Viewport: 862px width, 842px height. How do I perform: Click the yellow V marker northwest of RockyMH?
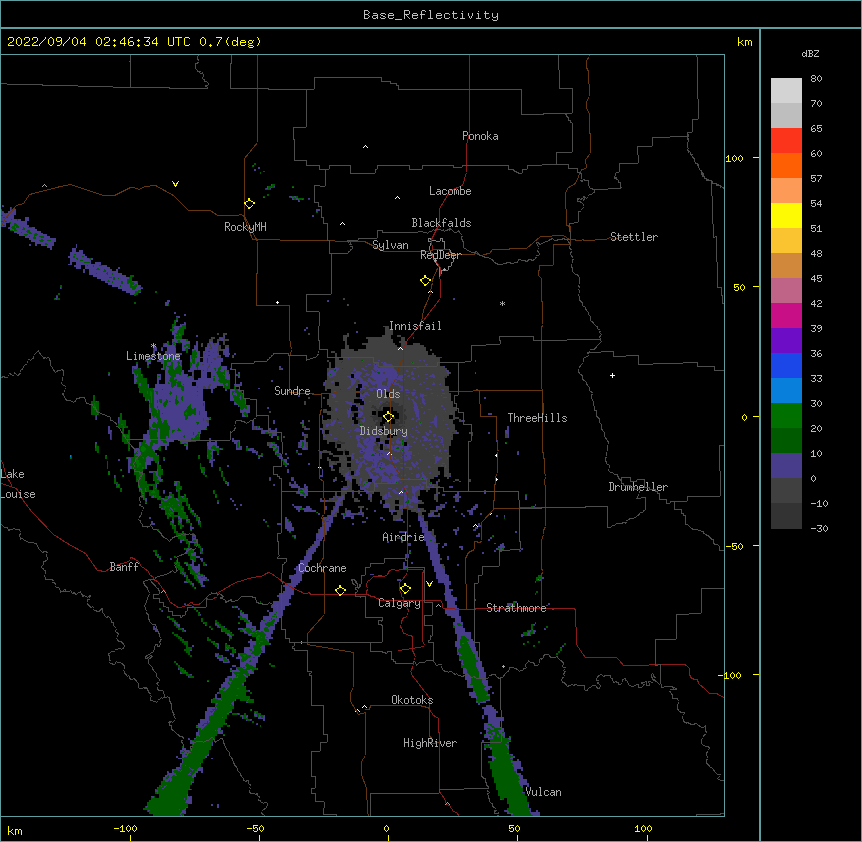coord(175,184)
